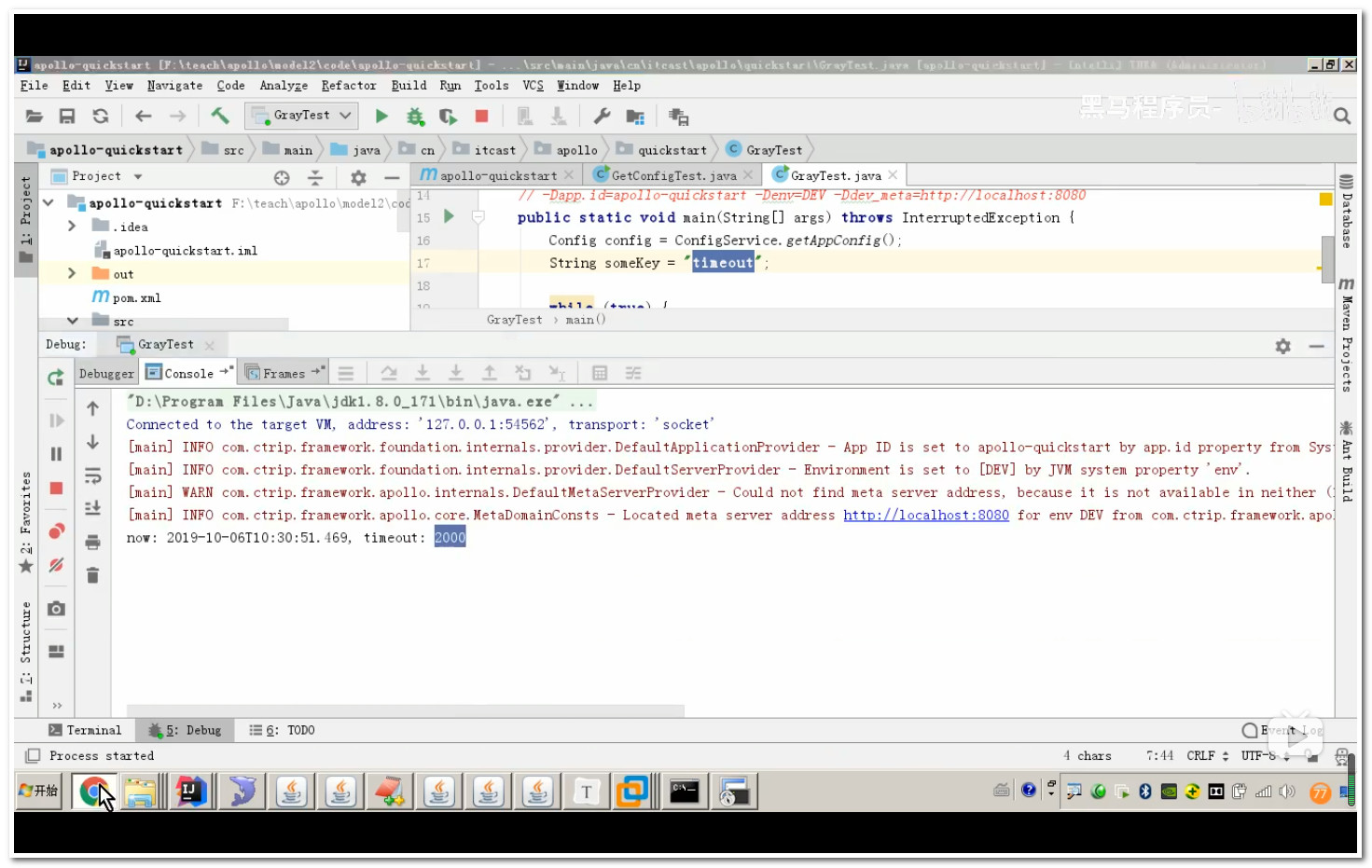Image resolution: width=1372 pixels, height=868 pixels.
Task: Print console output with printer icon
Action: 92,542
